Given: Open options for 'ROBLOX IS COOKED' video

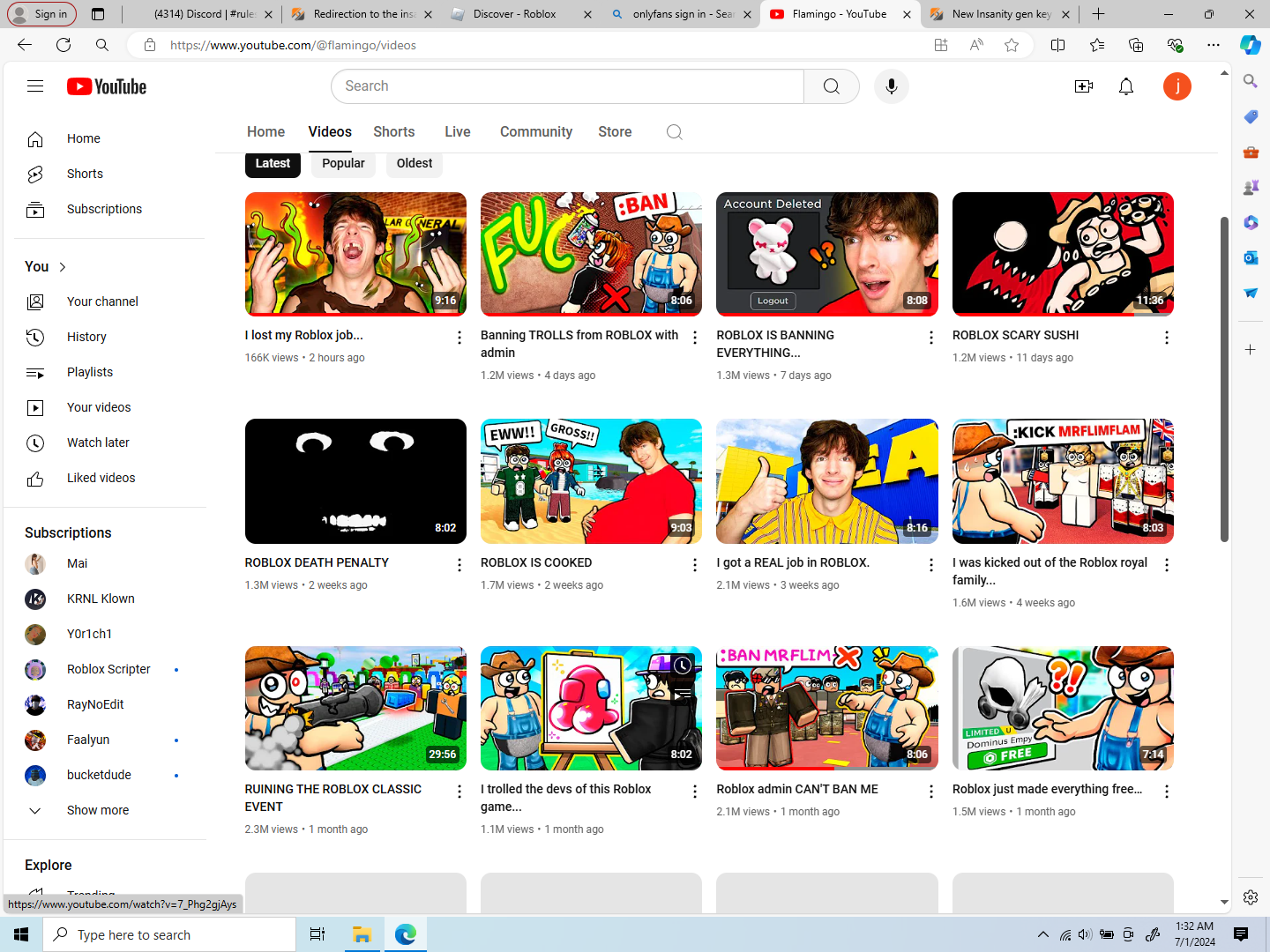Looking at the screenshot, I should tap(695, 565).
